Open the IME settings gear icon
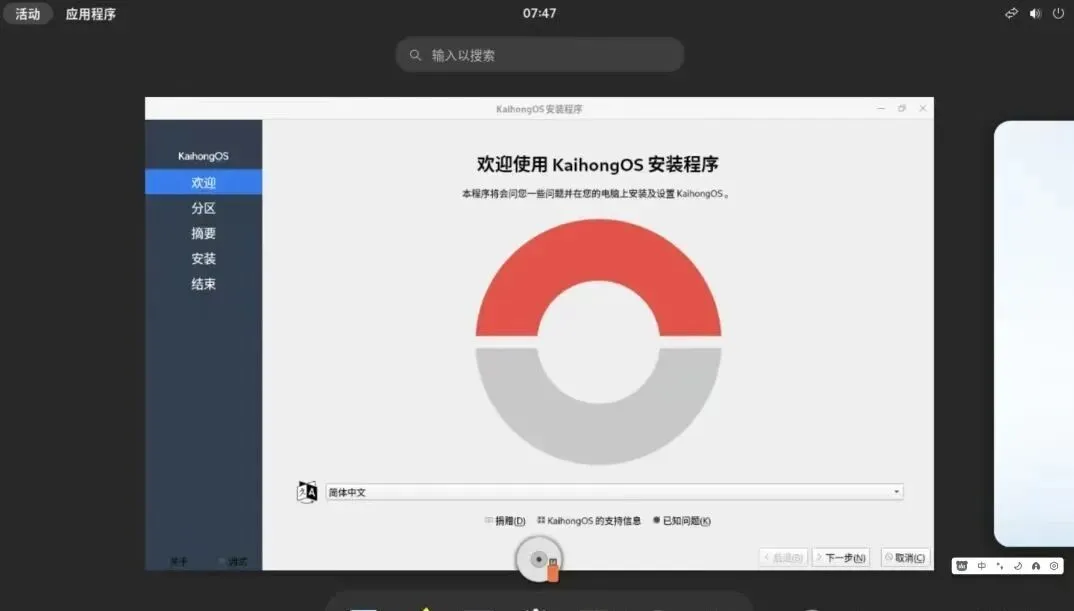 1053,566
